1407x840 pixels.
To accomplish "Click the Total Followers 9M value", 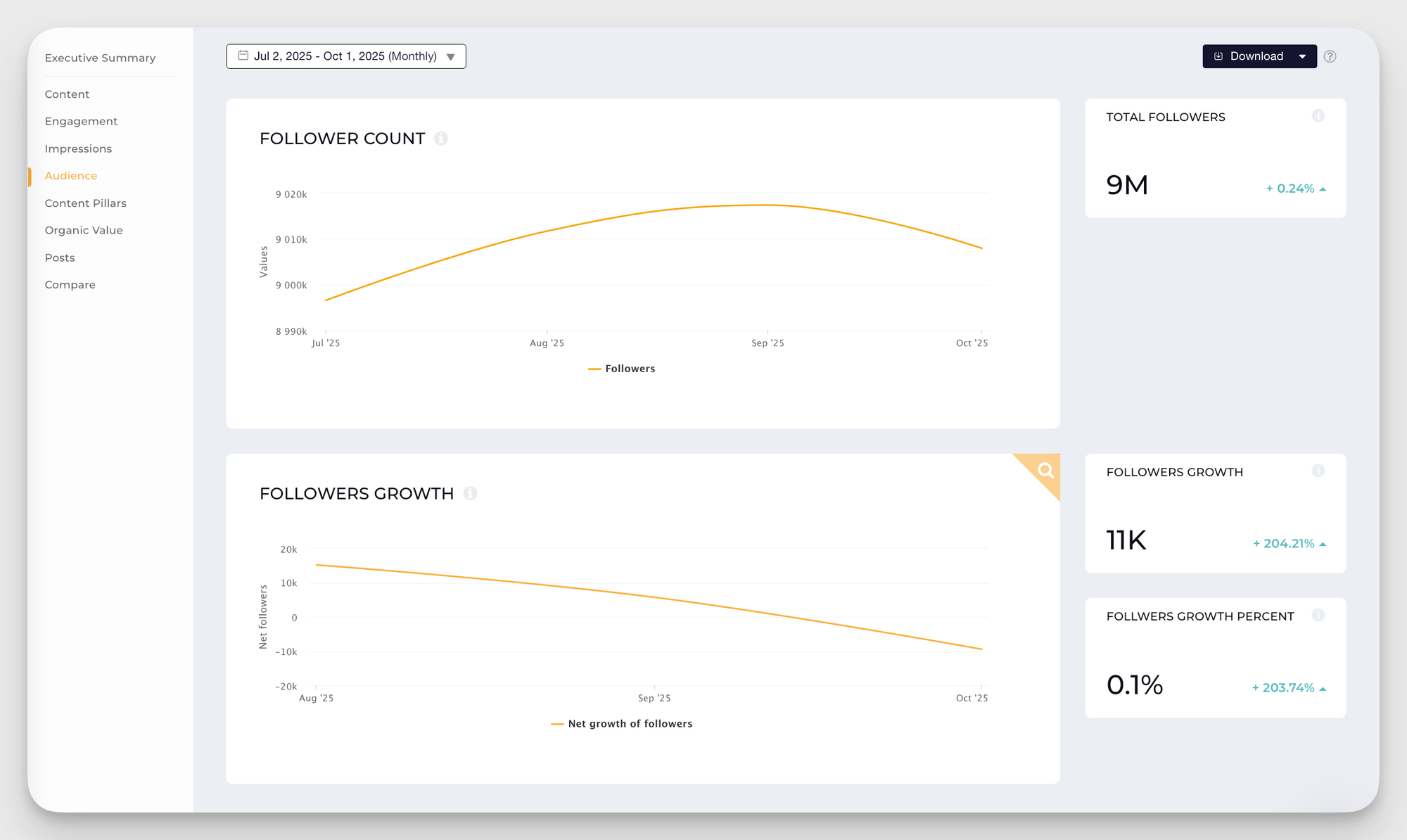I will tap(1127, 185).
